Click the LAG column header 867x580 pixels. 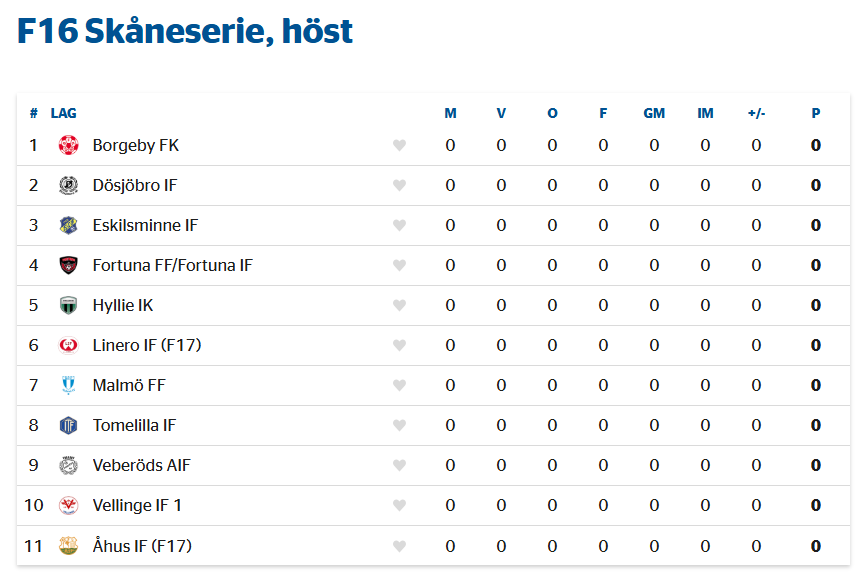point(63,113)
